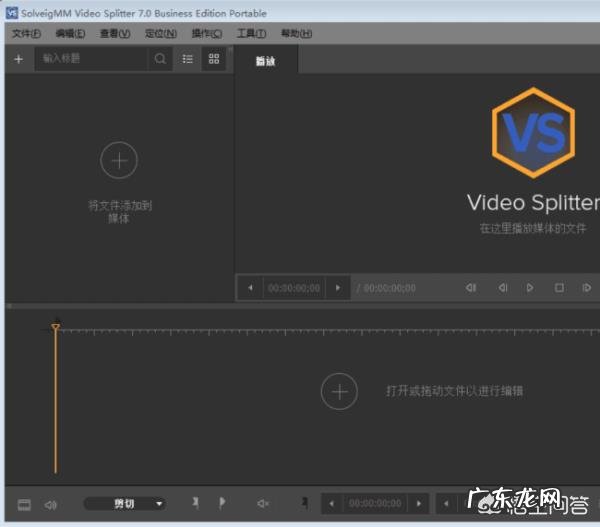The width and height of the screenshot is (600, 527).
Task: Focus the 输入标题 search field
Action: (91, 59)
